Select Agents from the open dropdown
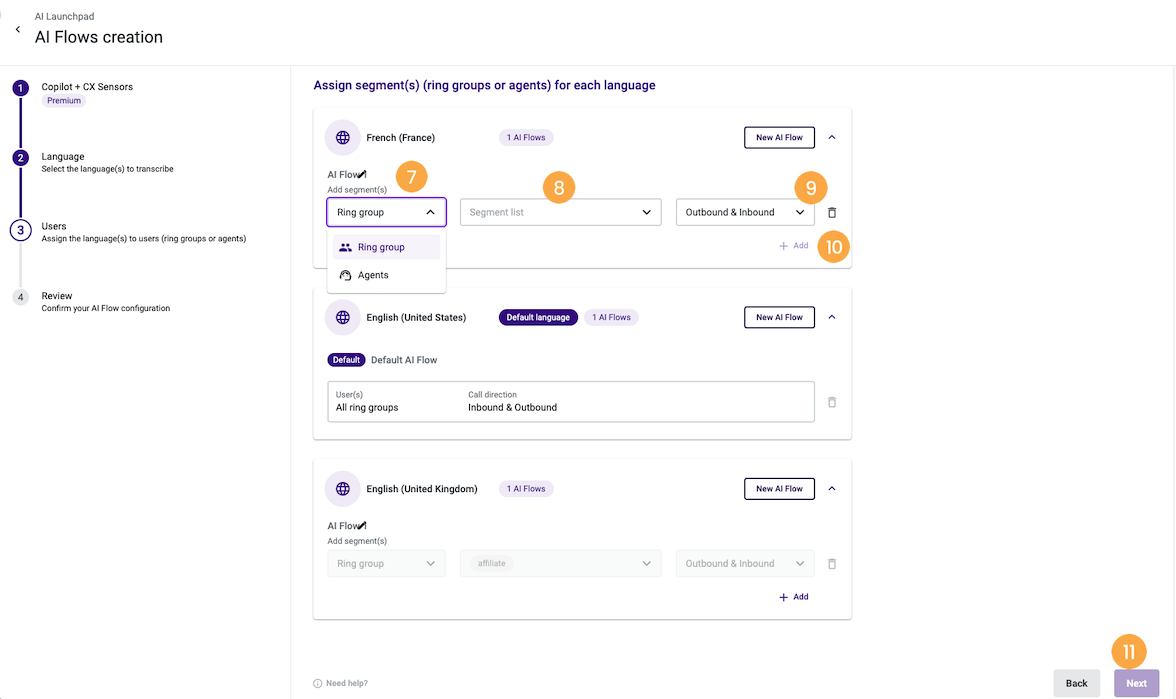 tap(375, 274)
